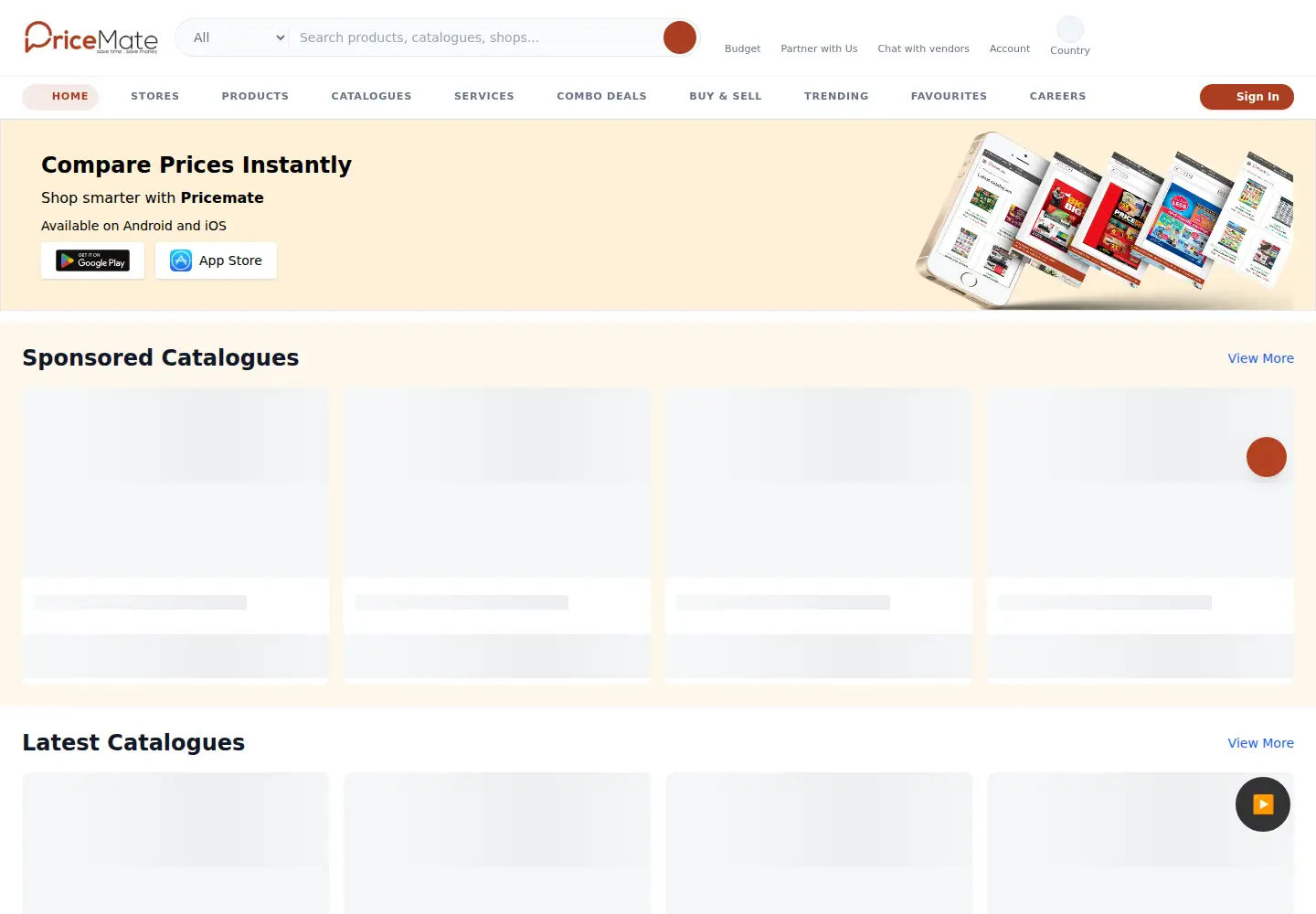Viewport: 1316px width, 914px height.
Task: View the Trending page
Action: tap(836, 96)
